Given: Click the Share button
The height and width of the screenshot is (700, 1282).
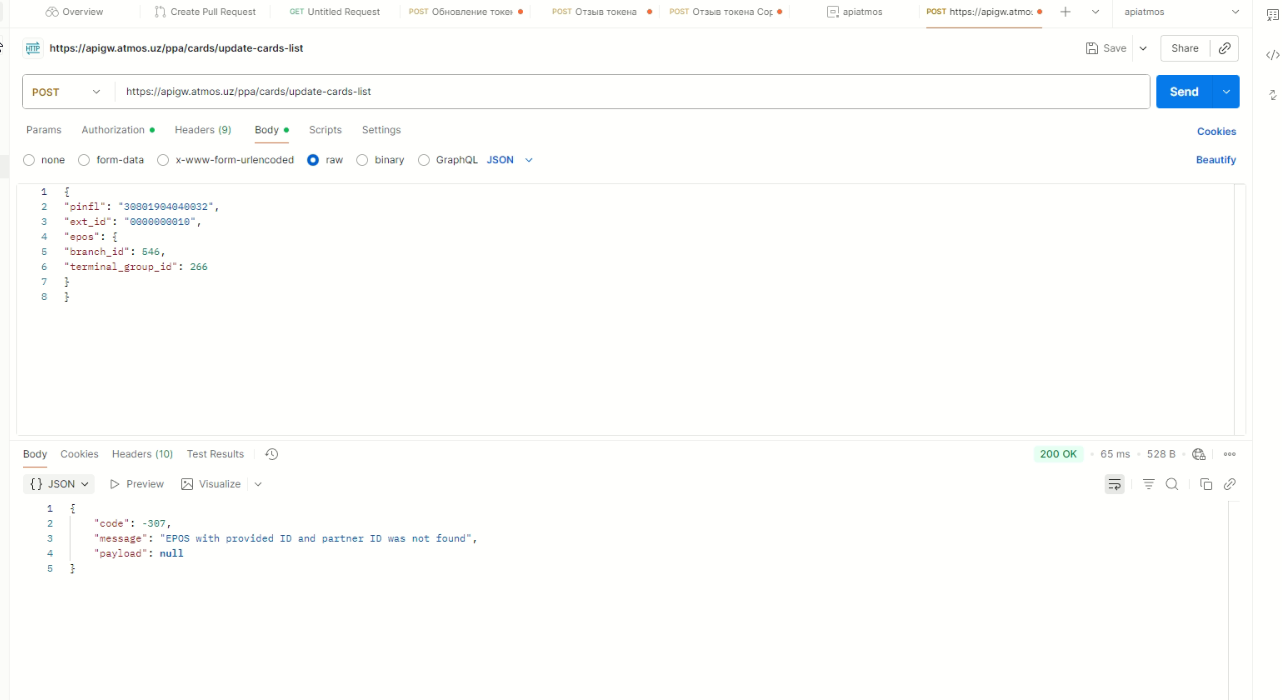Looking at the screenshot, I should pyautogui.click(x=1185, y=48).
